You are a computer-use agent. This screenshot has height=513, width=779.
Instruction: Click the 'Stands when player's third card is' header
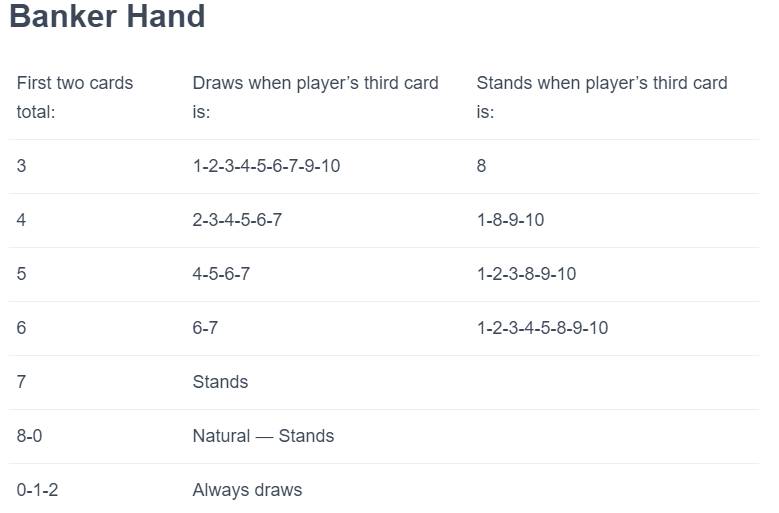click(602, 97)
